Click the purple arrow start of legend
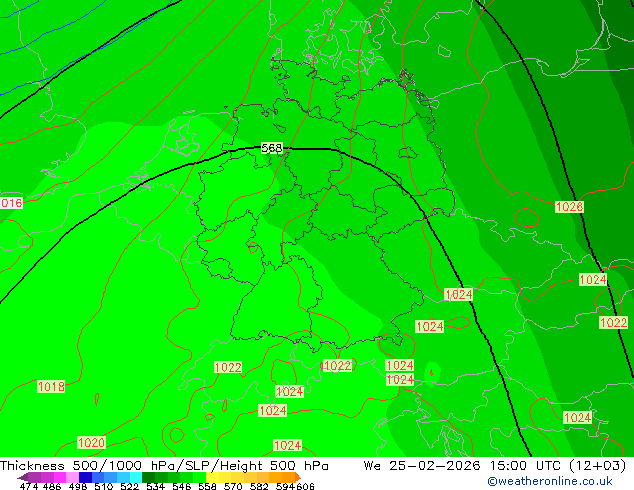634x490 pixels. pyautogui.click(x=23, y=477)
